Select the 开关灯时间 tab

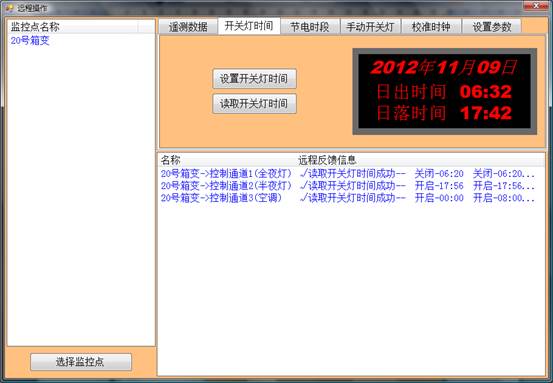[x=249, y=26]
